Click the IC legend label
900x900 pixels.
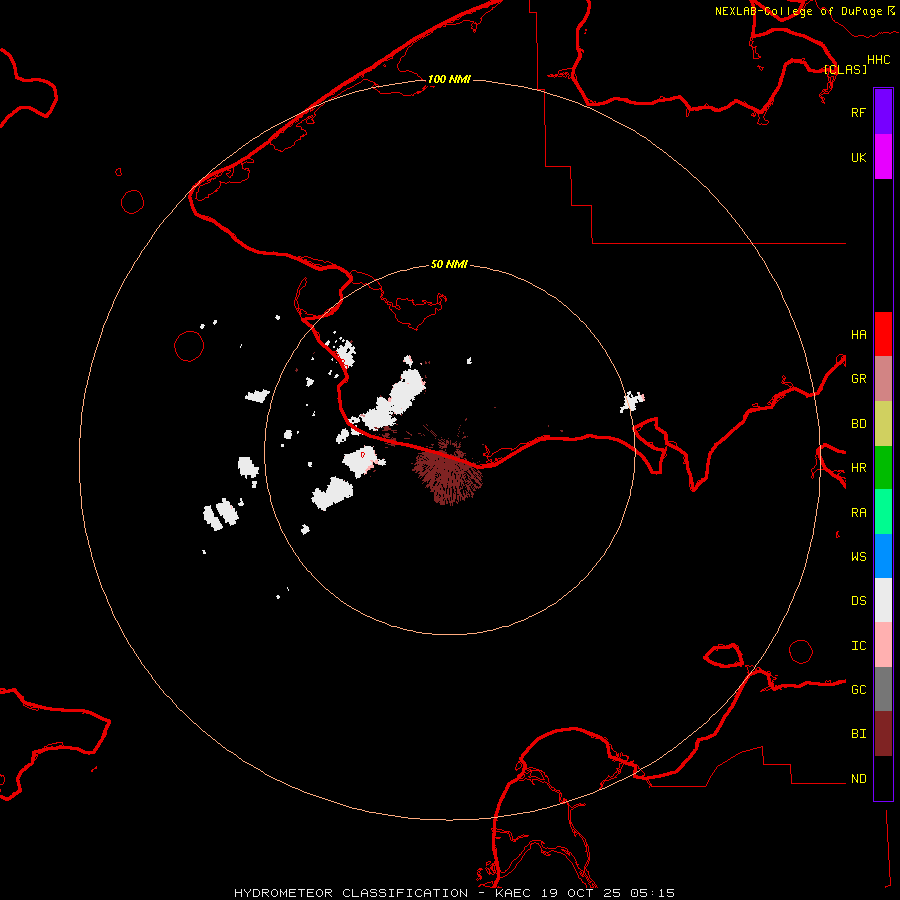click(x=858, y=646)
